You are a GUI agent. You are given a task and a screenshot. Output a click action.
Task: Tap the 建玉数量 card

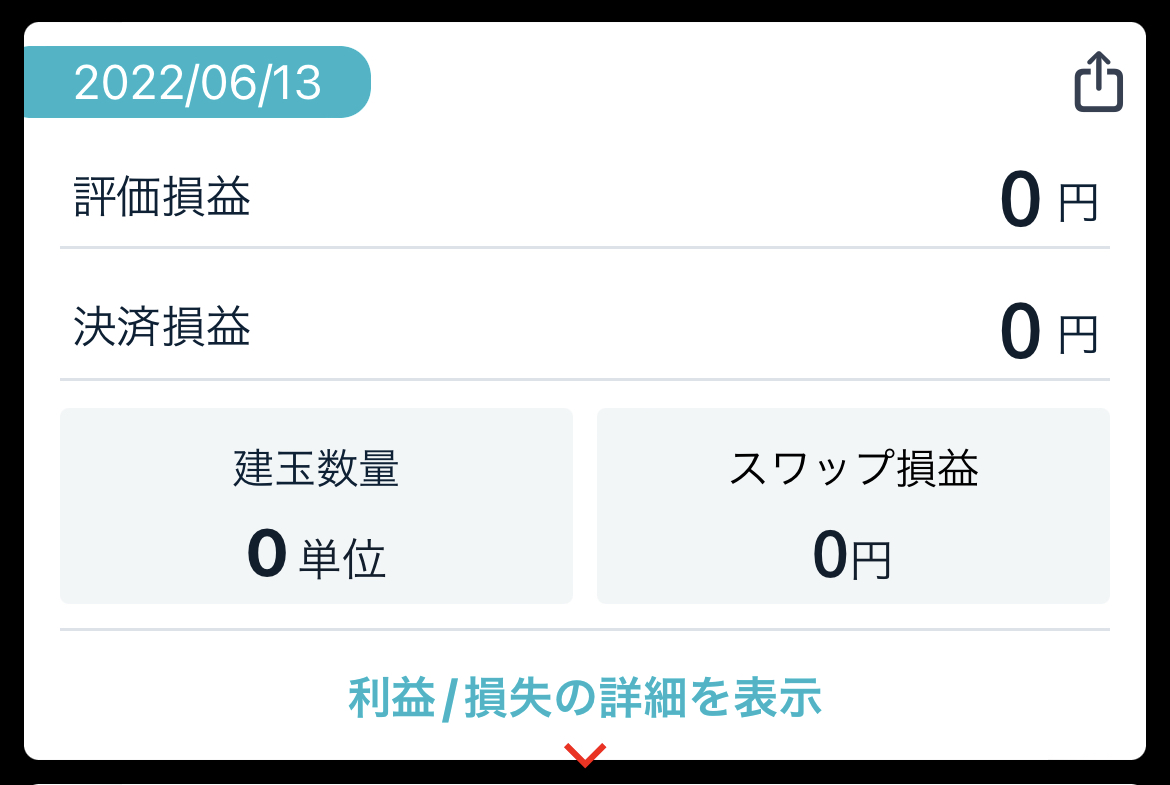316,506
